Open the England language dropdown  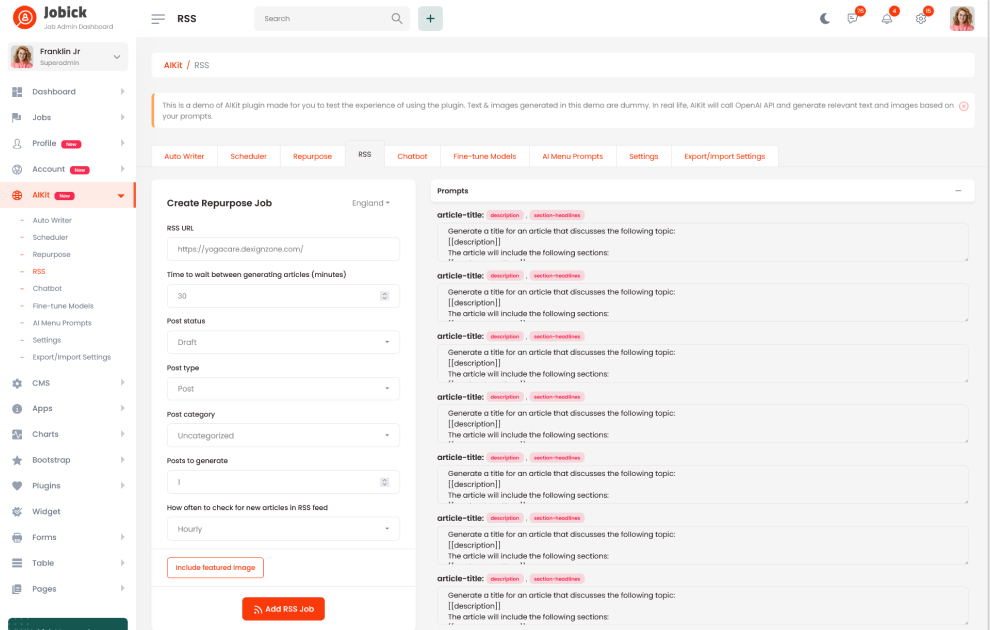pos(371,203)
